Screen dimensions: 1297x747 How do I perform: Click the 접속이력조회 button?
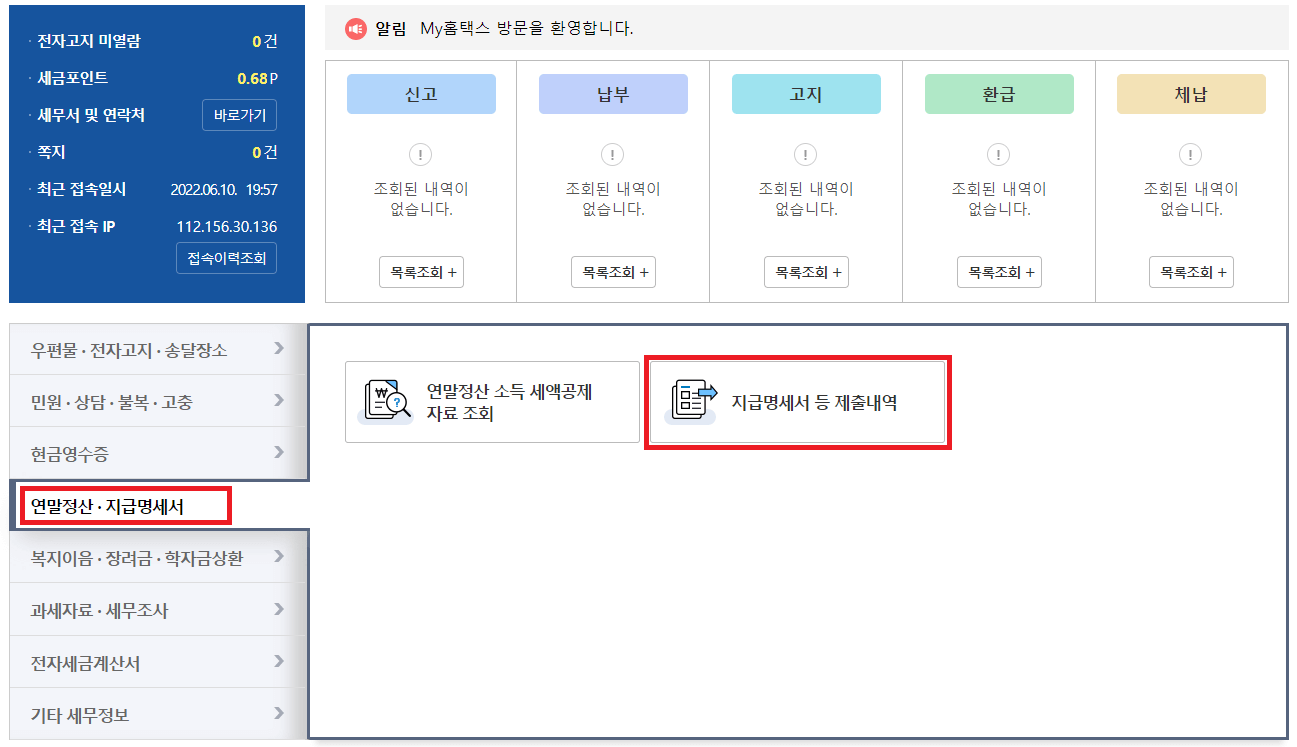[x=226, y=257]
